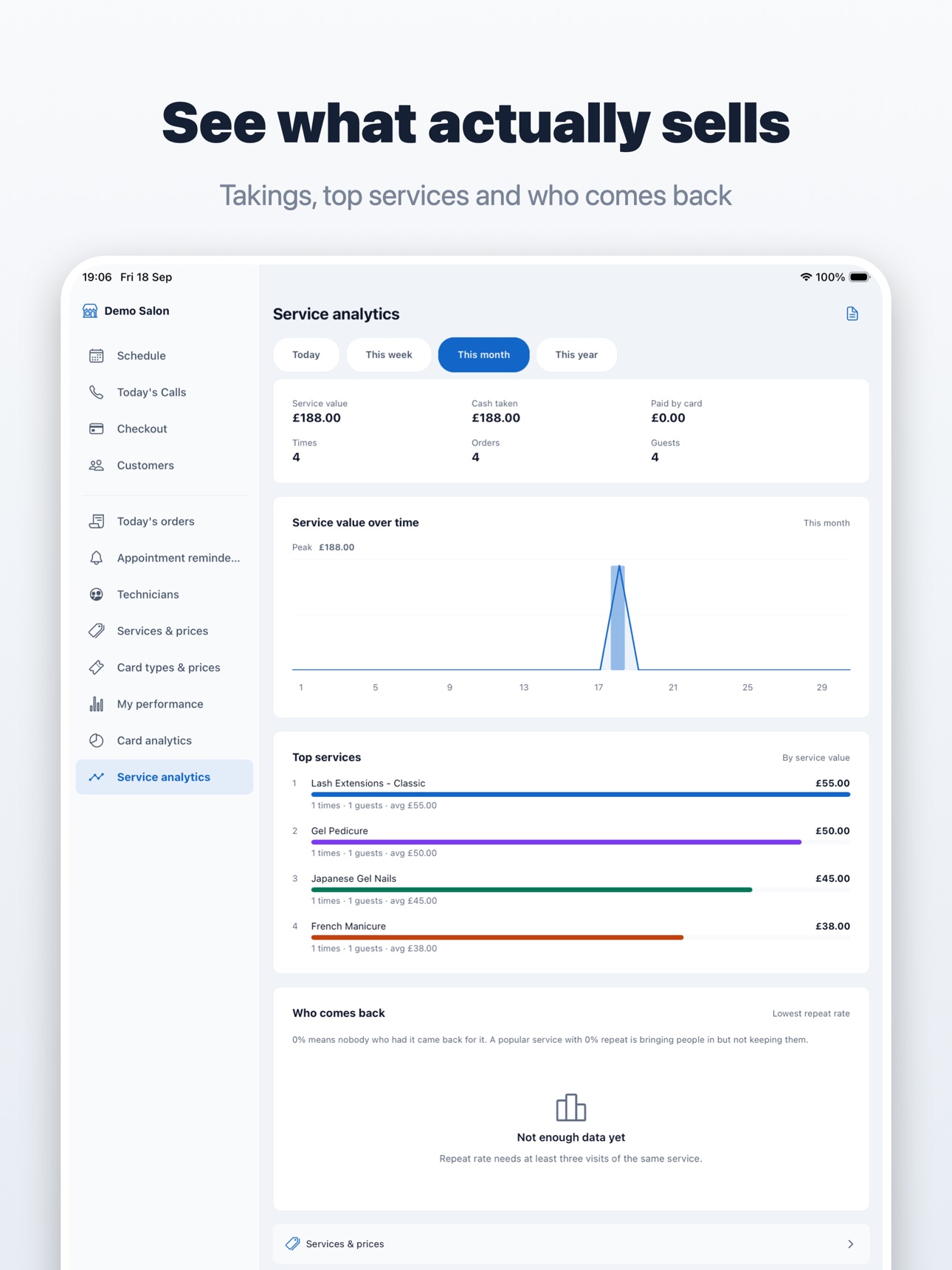The width and height of the screenshot is (952, 1270).
Task: Click the Technicians face icon
Action: [97, 594]
